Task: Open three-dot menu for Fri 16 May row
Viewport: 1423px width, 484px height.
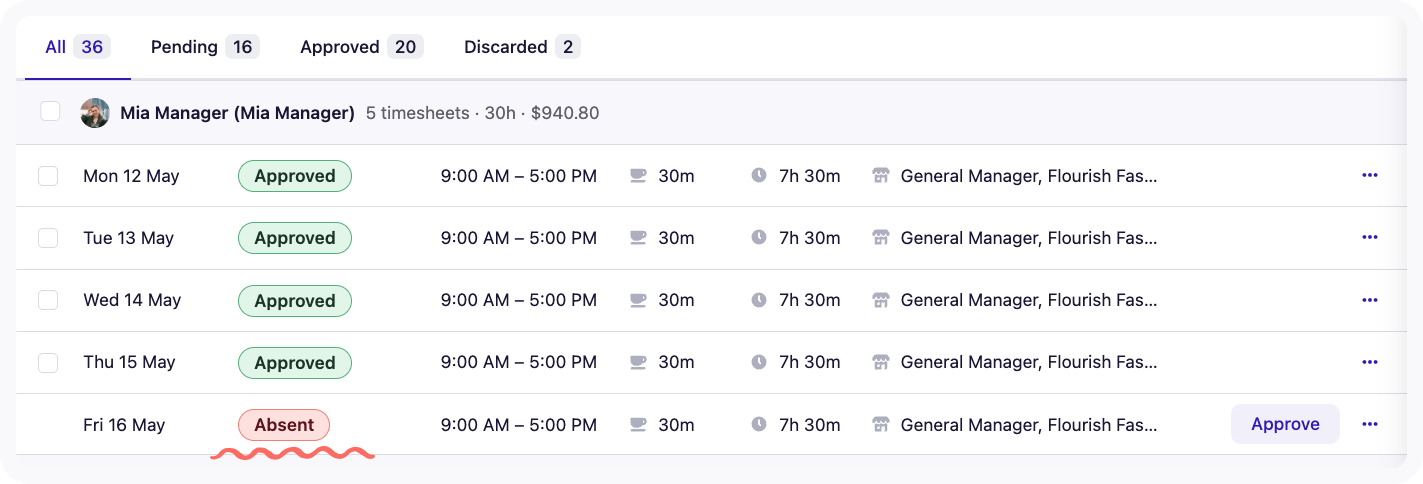Action: (1369, 425)
